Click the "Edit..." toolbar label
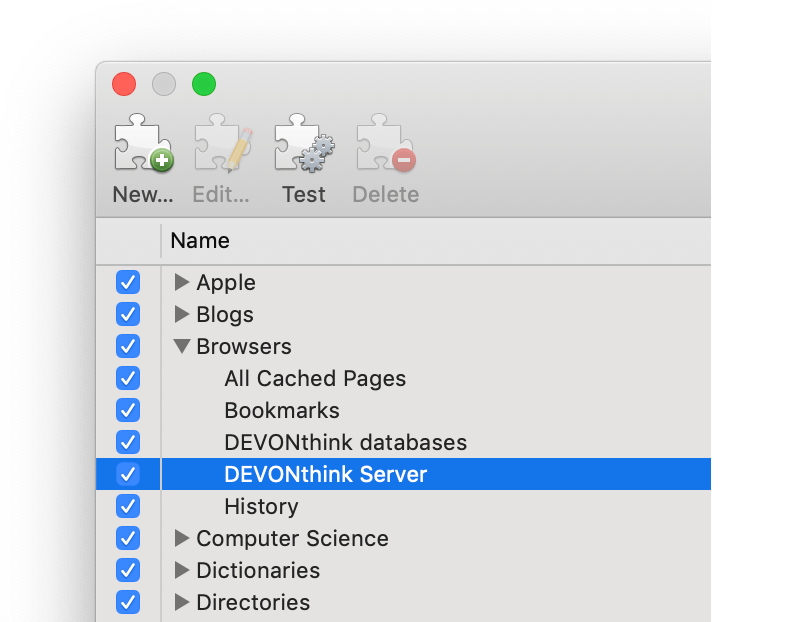The height and width of the screenshot is (622, 807). [x=221, y=194]
